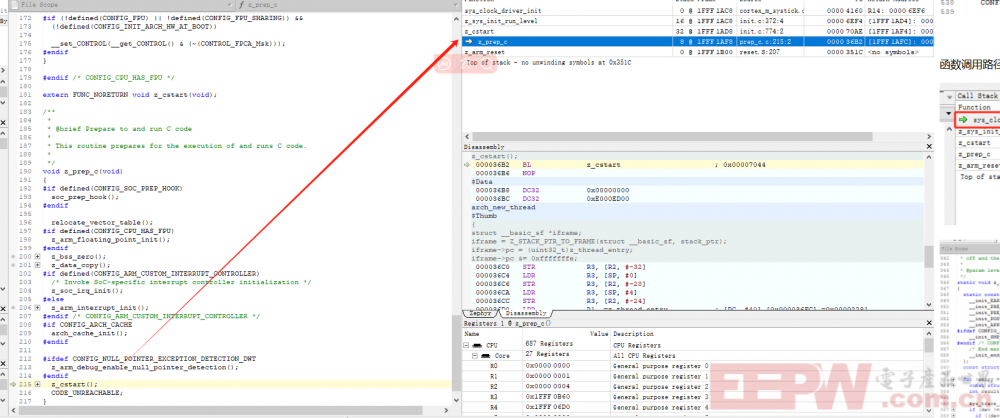
Task: Close the Disassembly panel
Action: click(929, 147)
